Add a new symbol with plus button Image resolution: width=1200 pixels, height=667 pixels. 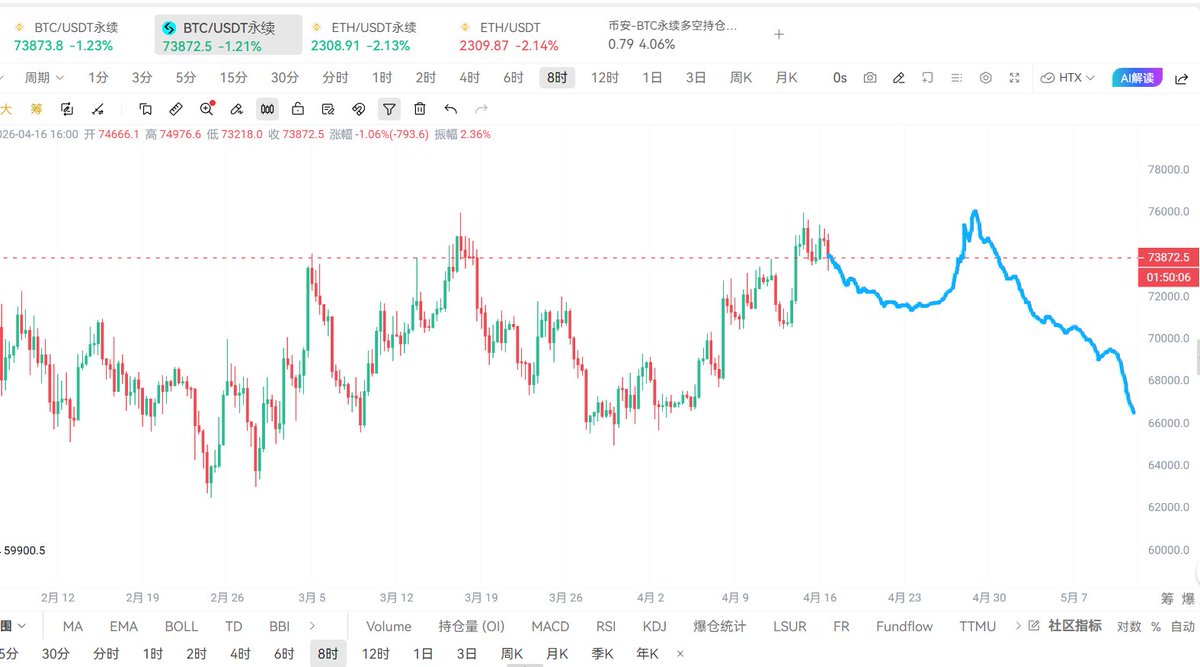(x=778, y=34)
